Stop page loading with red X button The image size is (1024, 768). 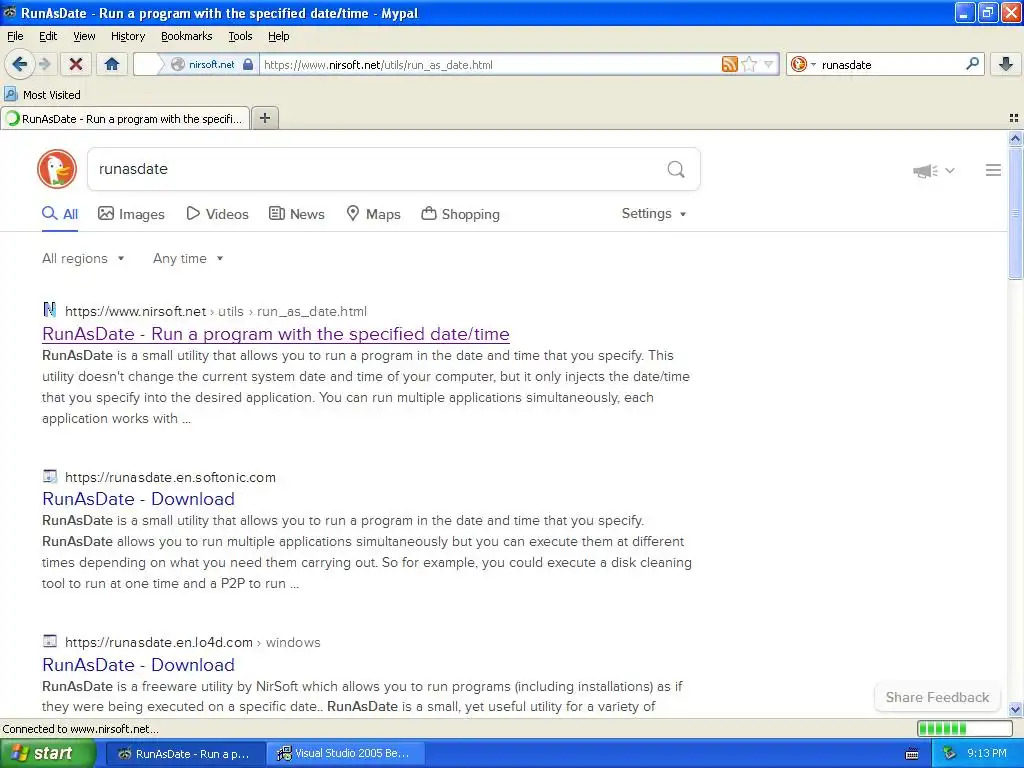[76, 64]
